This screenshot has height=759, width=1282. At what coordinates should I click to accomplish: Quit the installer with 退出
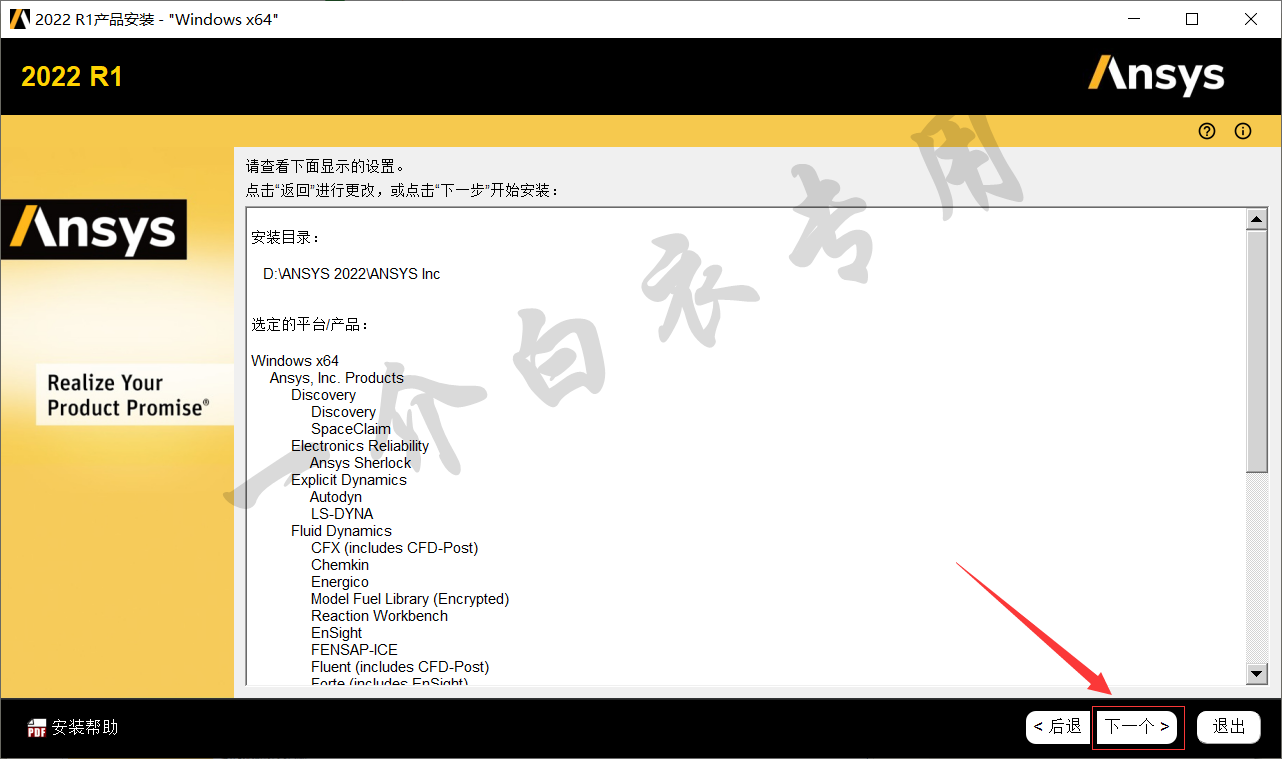point(1229,727)
